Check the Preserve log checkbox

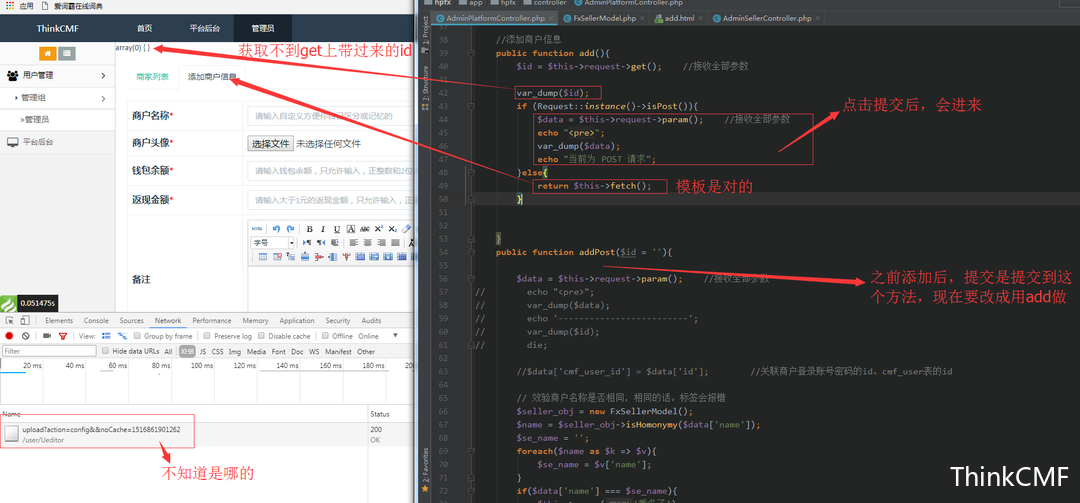(x=207, y=336)
